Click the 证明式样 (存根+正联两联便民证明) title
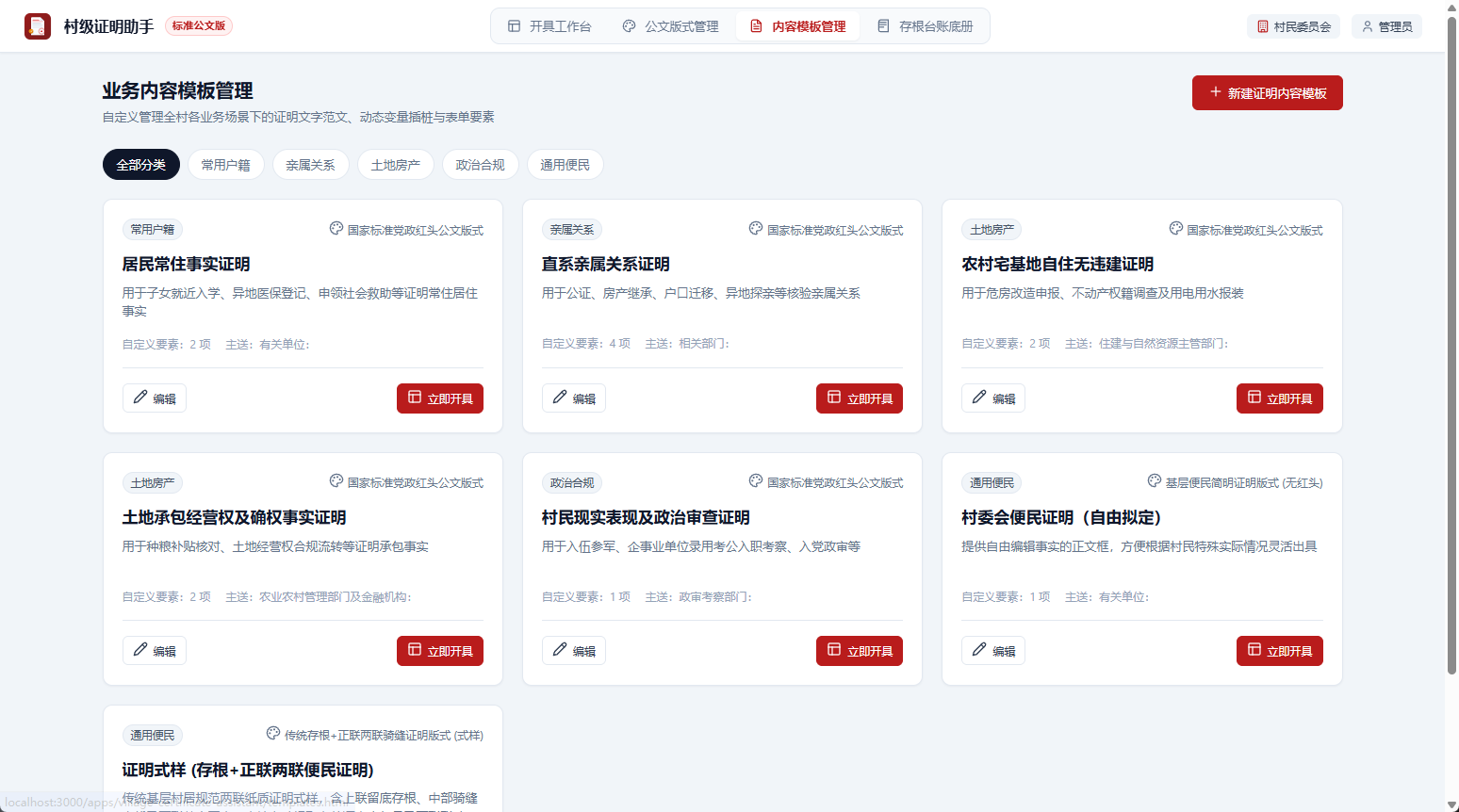 (x=248, y=771)
